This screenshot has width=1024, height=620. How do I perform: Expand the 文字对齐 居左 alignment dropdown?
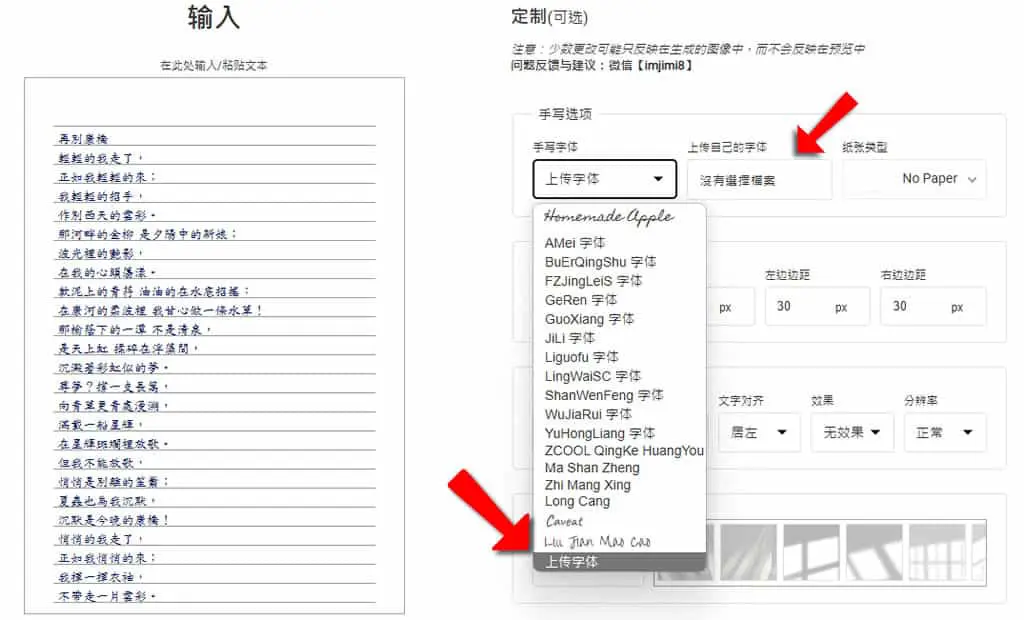[760, 432]
